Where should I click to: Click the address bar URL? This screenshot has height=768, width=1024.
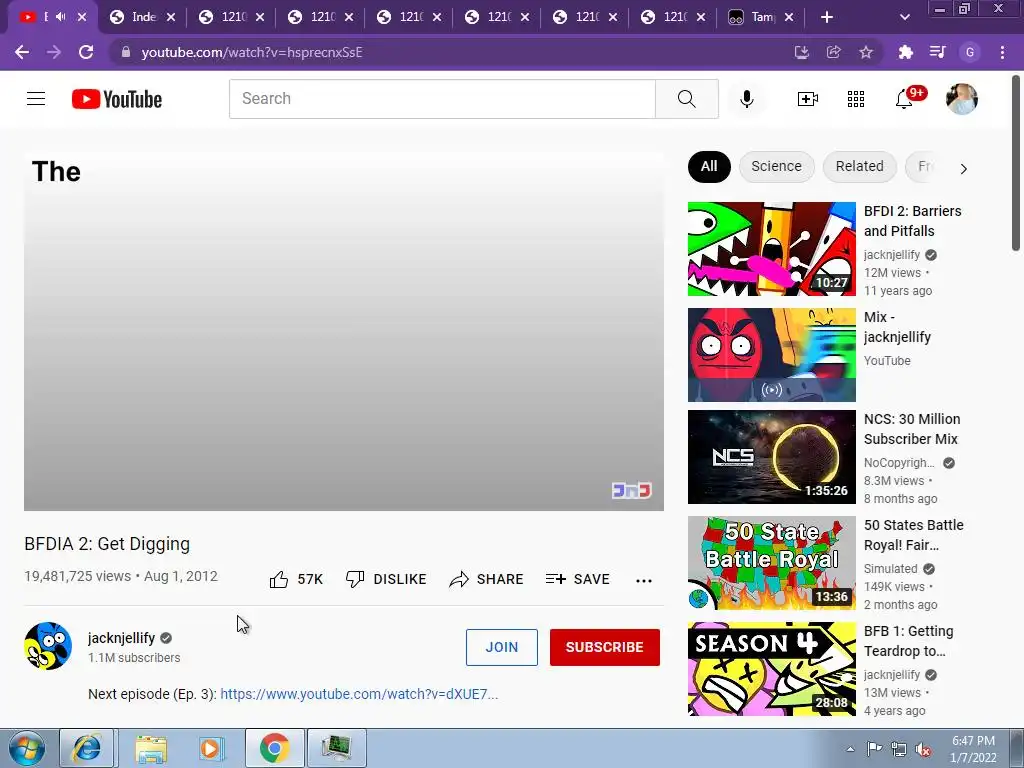click(252, 52)
